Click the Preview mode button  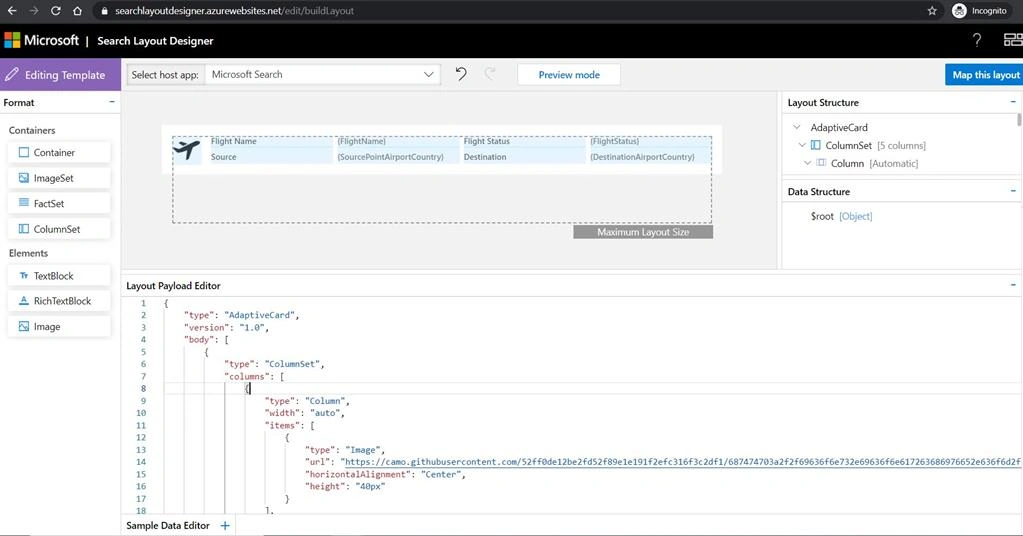click(x=569, y=74)
